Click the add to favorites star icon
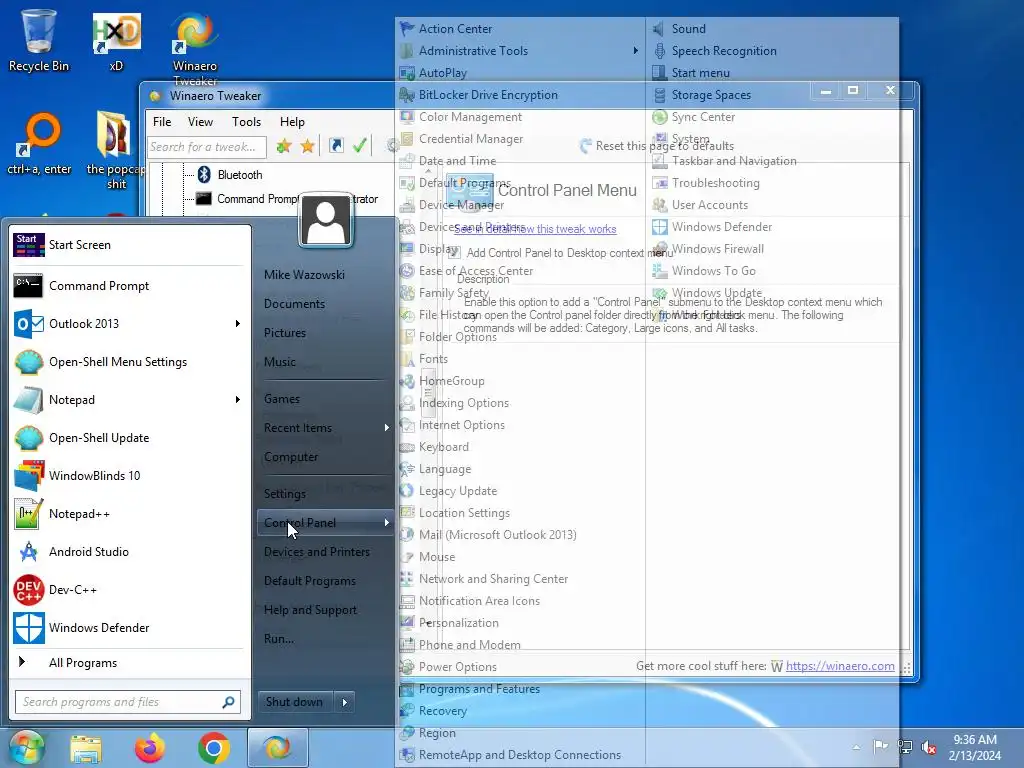Viewport: 1024px width, 768px height. 283,146
